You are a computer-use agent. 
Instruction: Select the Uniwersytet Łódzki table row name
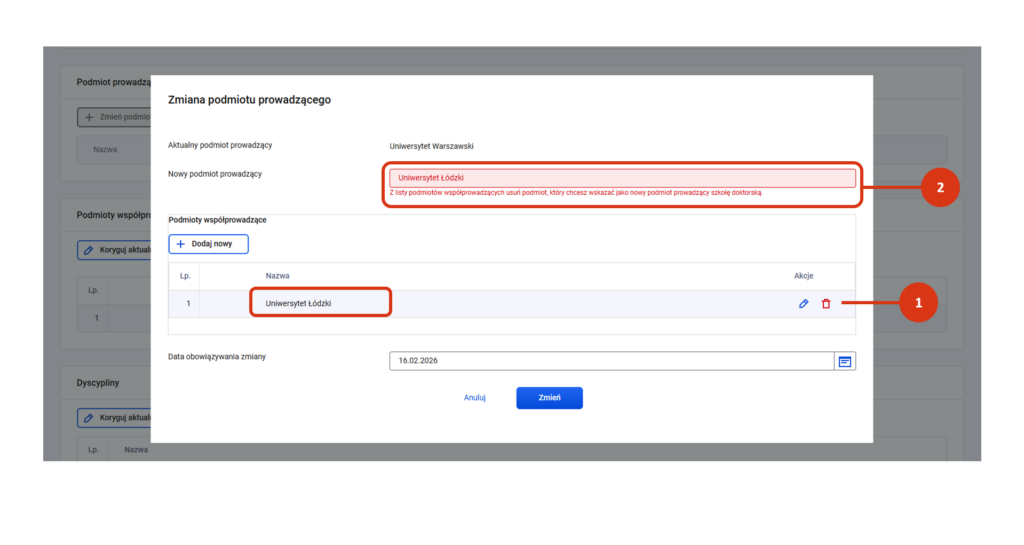[x=298, y=304]
